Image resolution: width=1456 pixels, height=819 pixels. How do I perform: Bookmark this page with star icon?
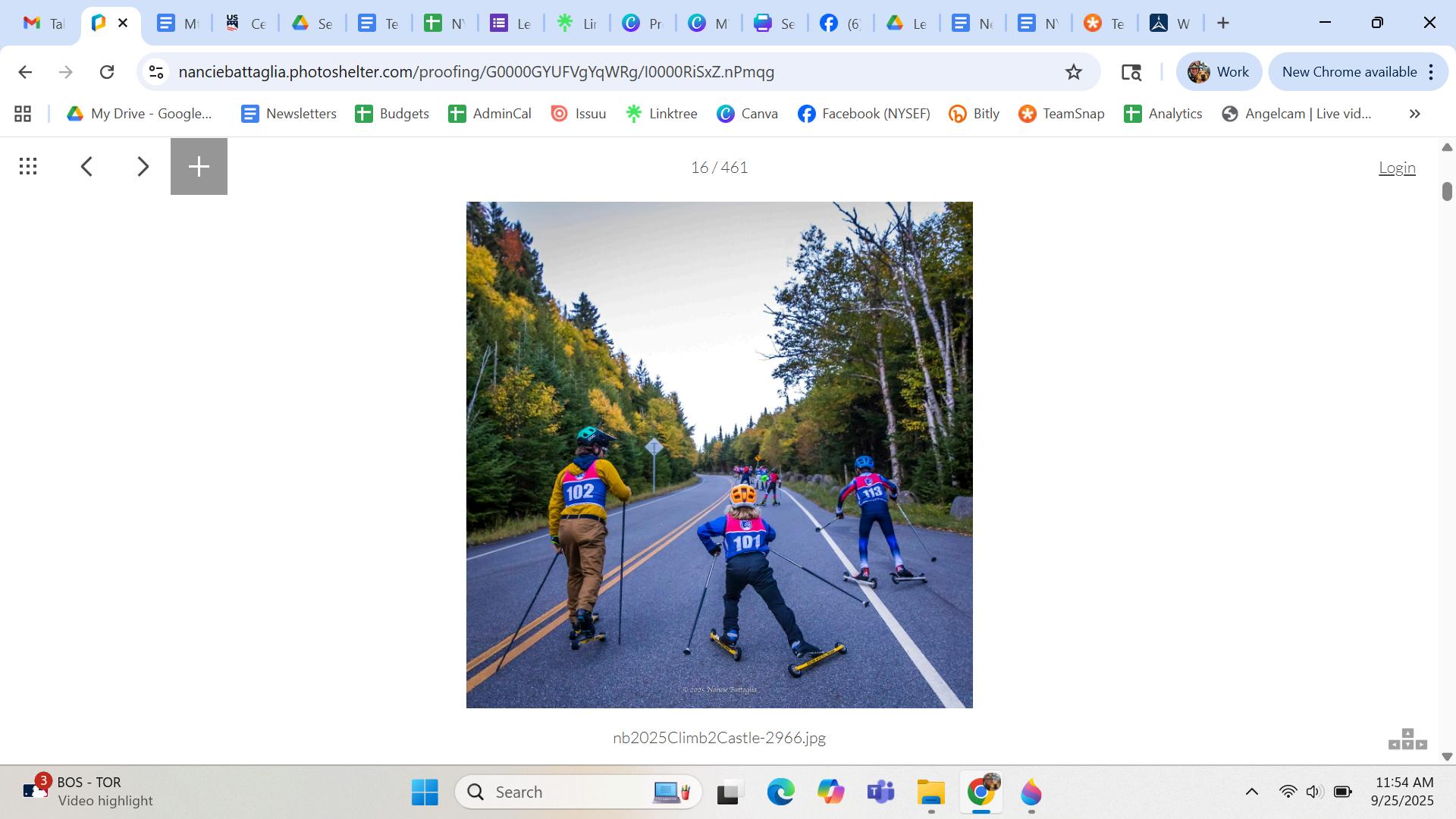(x=1073, y=72)
